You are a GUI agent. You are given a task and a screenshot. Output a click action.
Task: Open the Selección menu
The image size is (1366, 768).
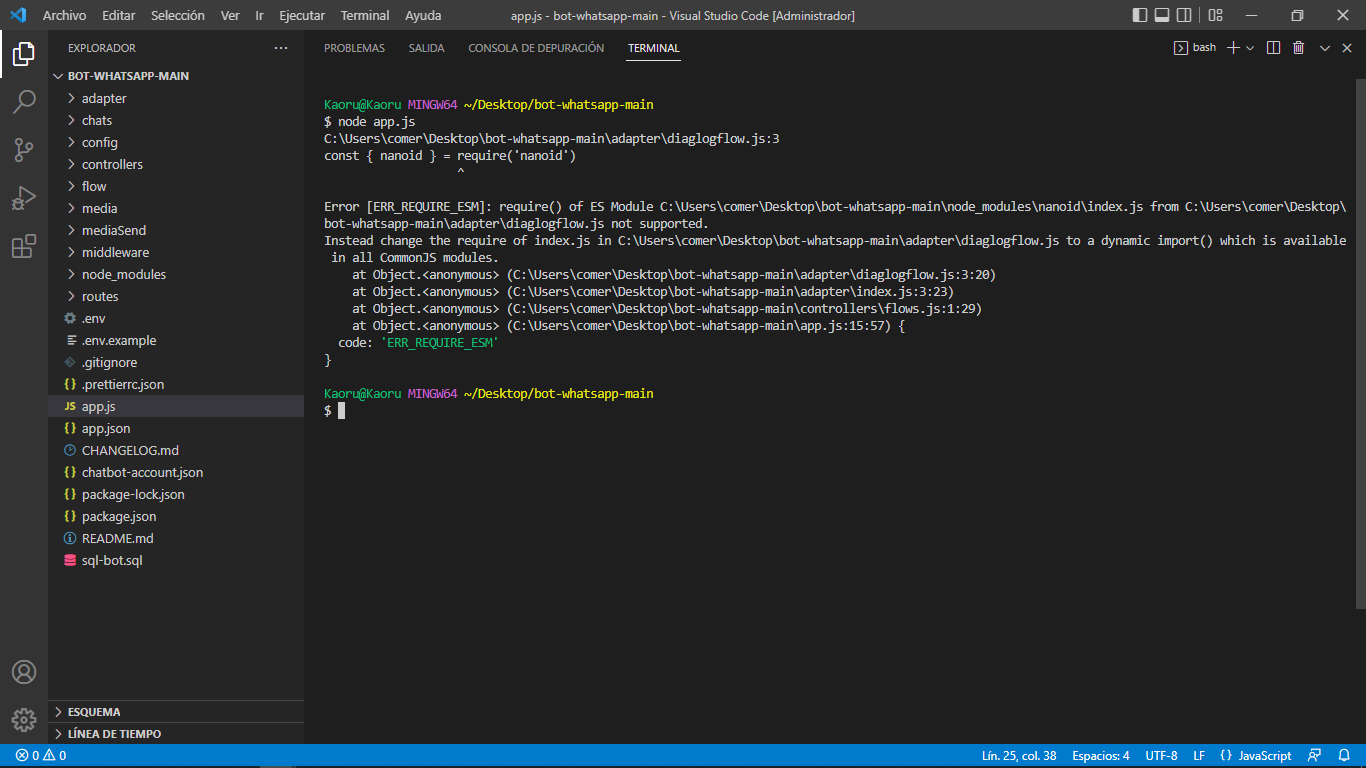(x=178, y=15)
